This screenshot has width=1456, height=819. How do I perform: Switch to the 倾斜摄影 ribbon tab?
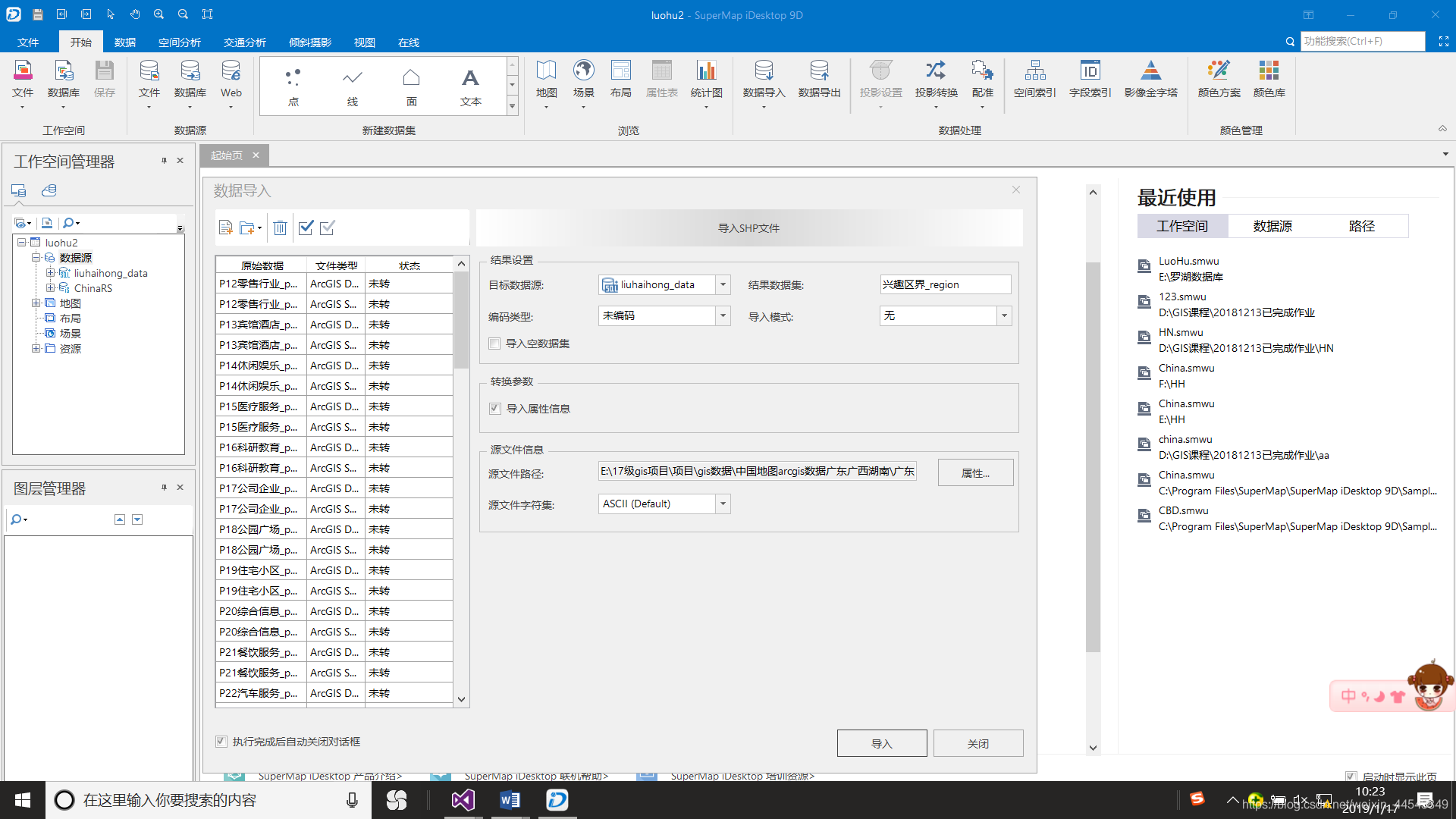pyautogui.click(x=310, y=42)
